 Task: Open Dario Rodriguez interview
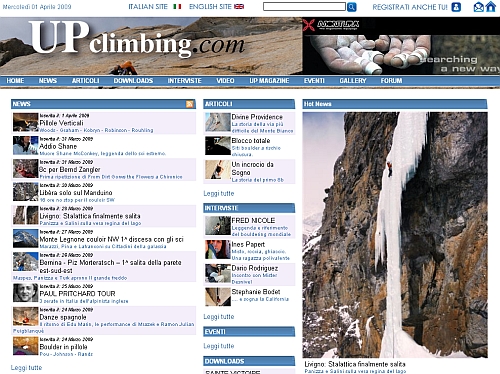click(x=255, y=268)
